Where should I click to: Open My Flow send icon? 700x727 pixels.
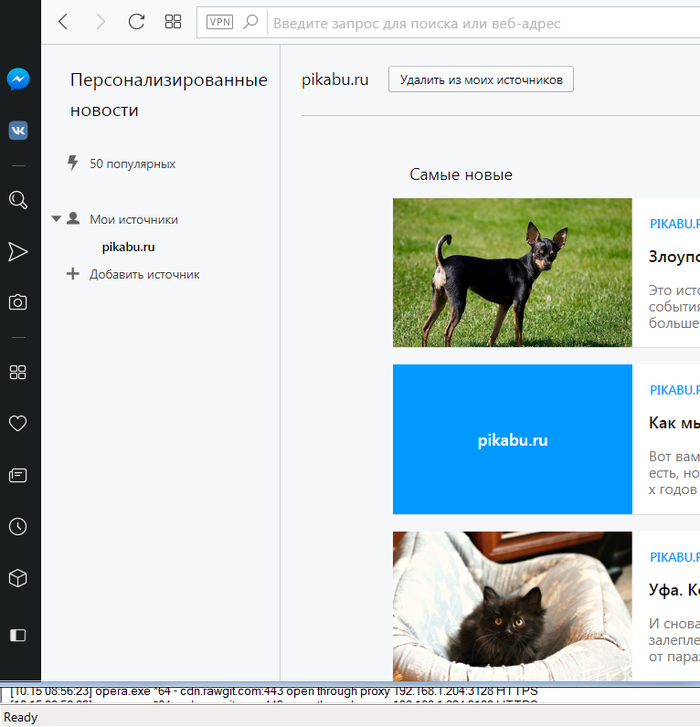(18, 252)
